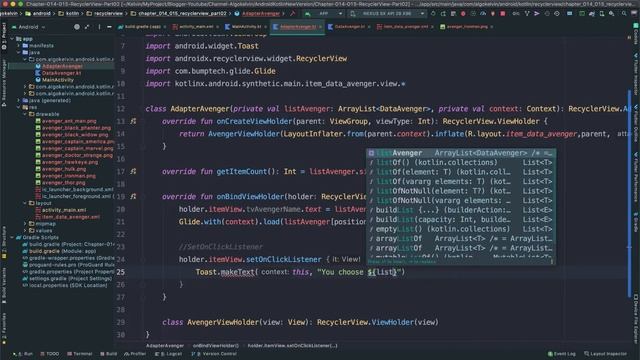Open the Project tool window sidebar

point(4,36)
